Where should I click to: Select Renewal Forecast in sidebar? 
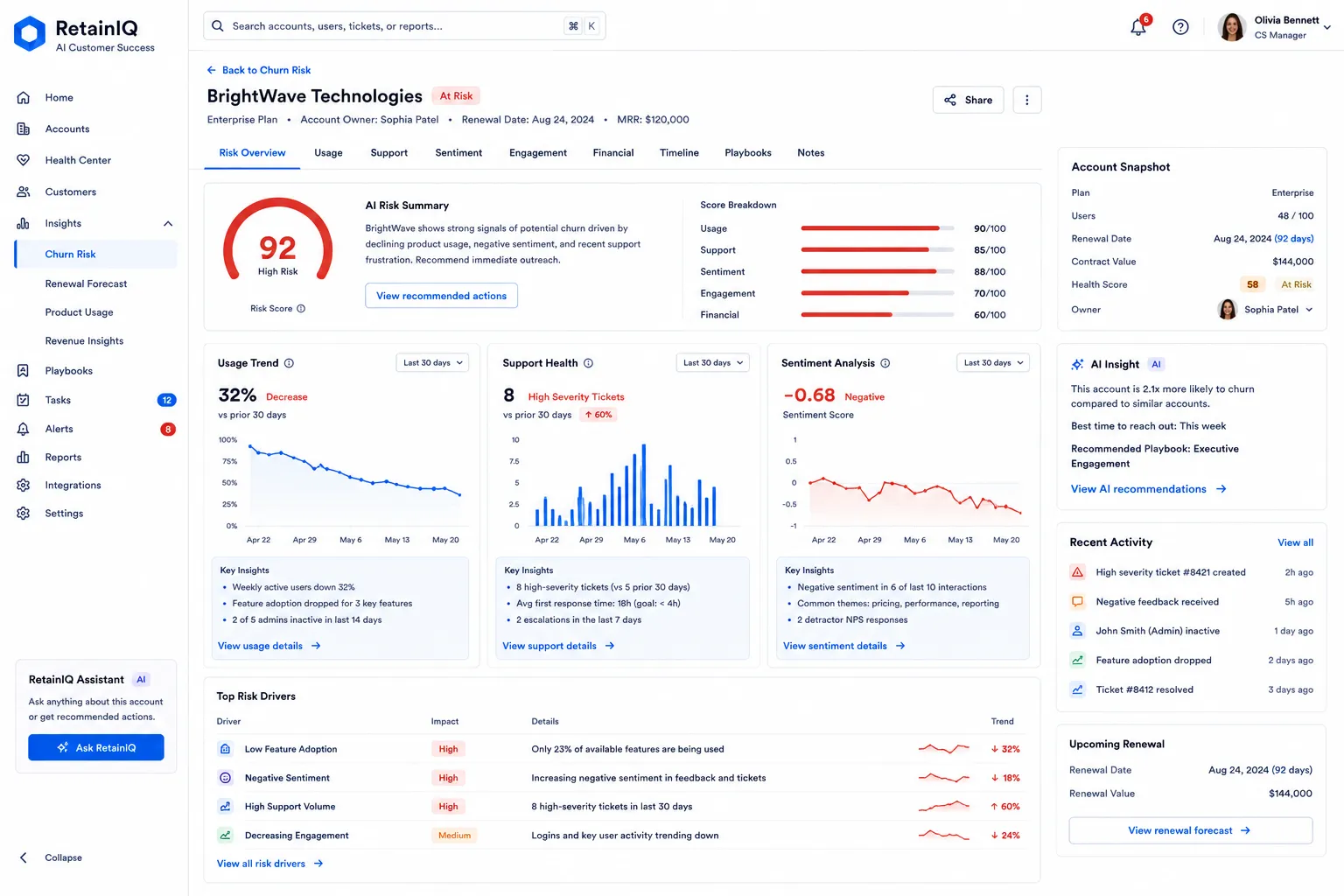[86, 284]
